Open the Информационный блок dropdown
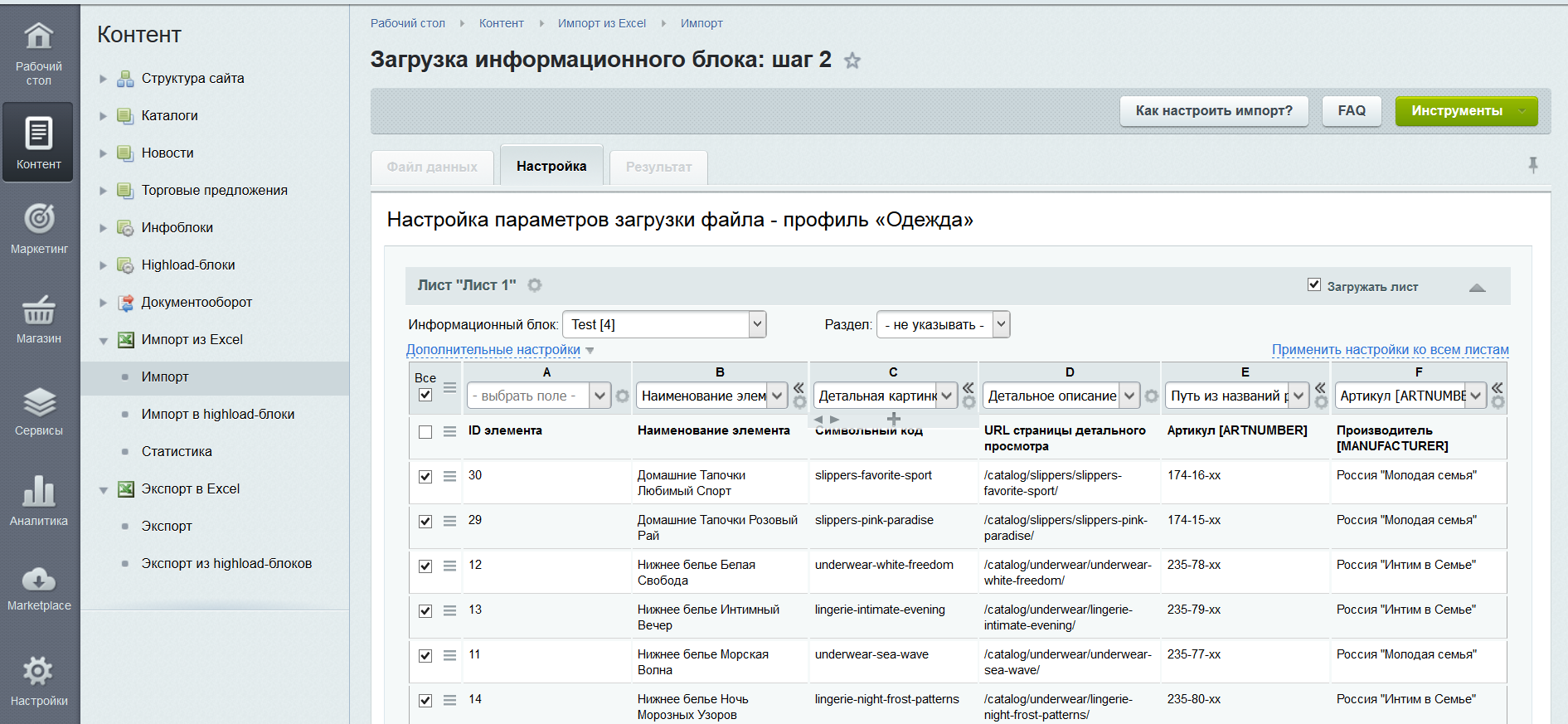Viewport: 1568px width, 724px height. (664, 324)
